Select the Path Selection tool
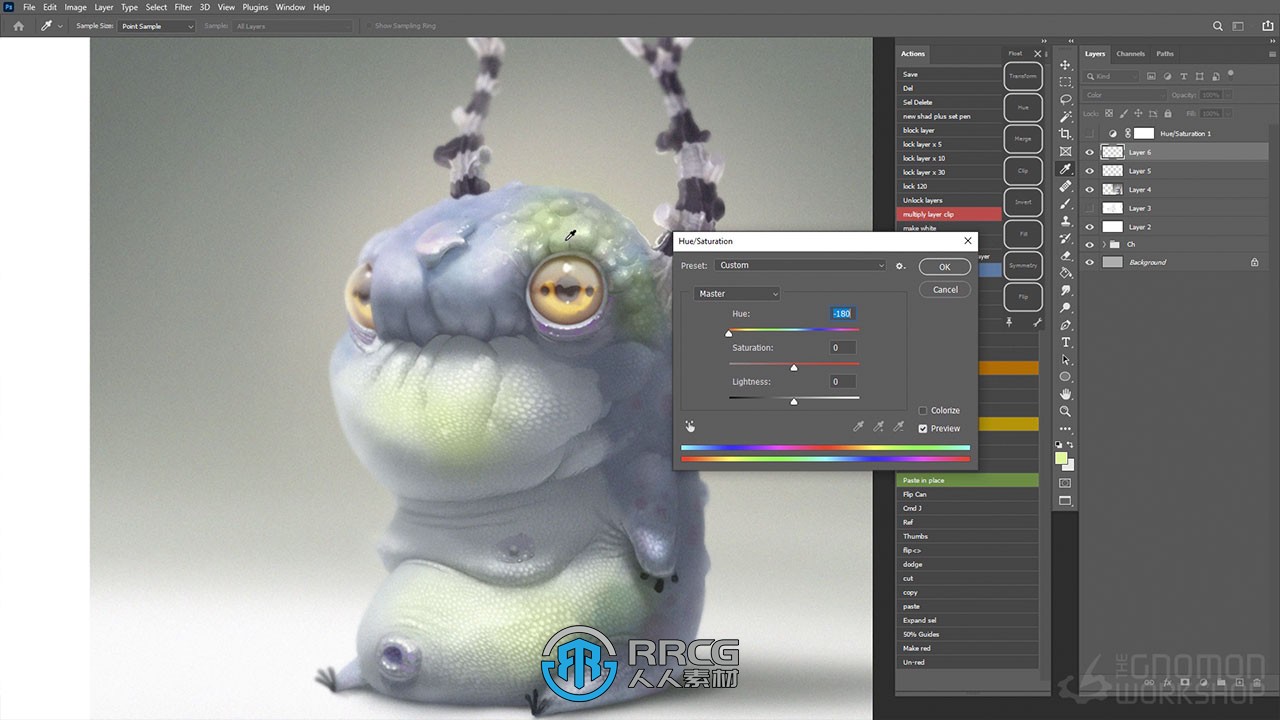Screen dimensions: 1280x720 pyautogui.click(x=1065, y=360)
